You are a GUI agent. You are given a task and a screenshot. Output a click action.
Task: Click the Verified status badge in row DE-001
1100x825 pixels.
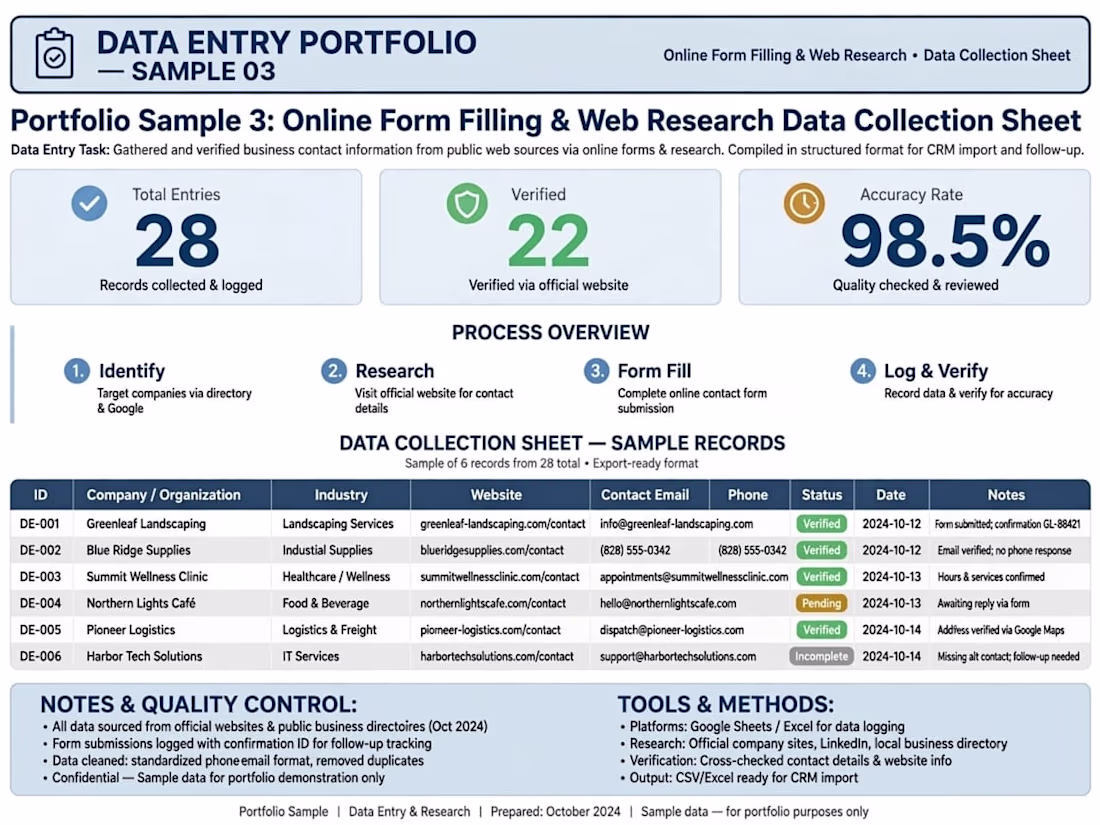coord(821,524)
